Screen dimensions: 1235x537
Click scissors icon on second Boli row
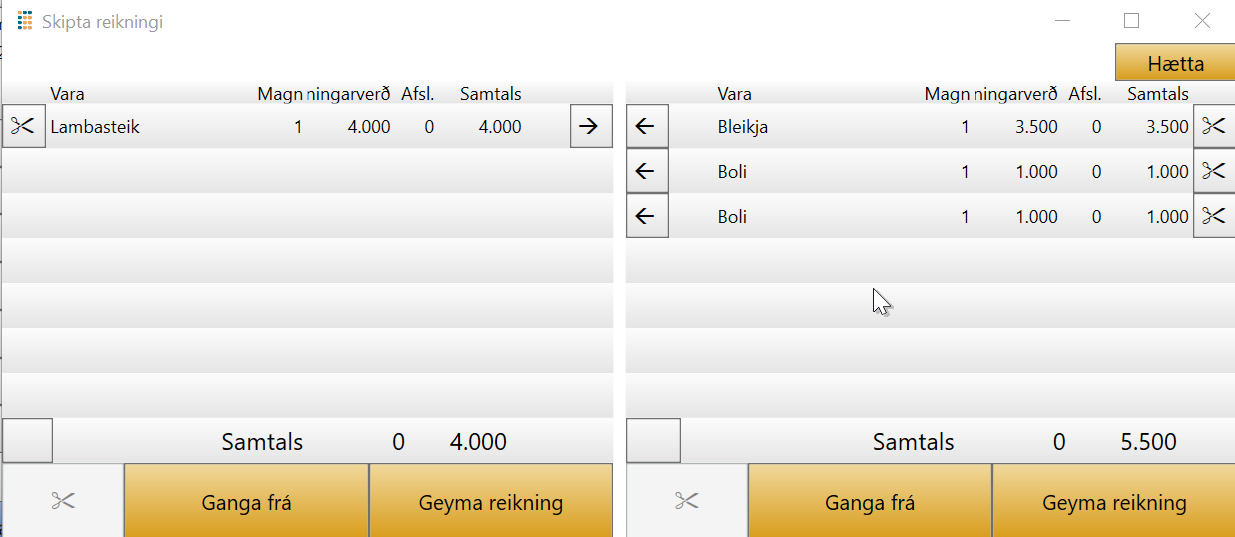click(1213, 216)
